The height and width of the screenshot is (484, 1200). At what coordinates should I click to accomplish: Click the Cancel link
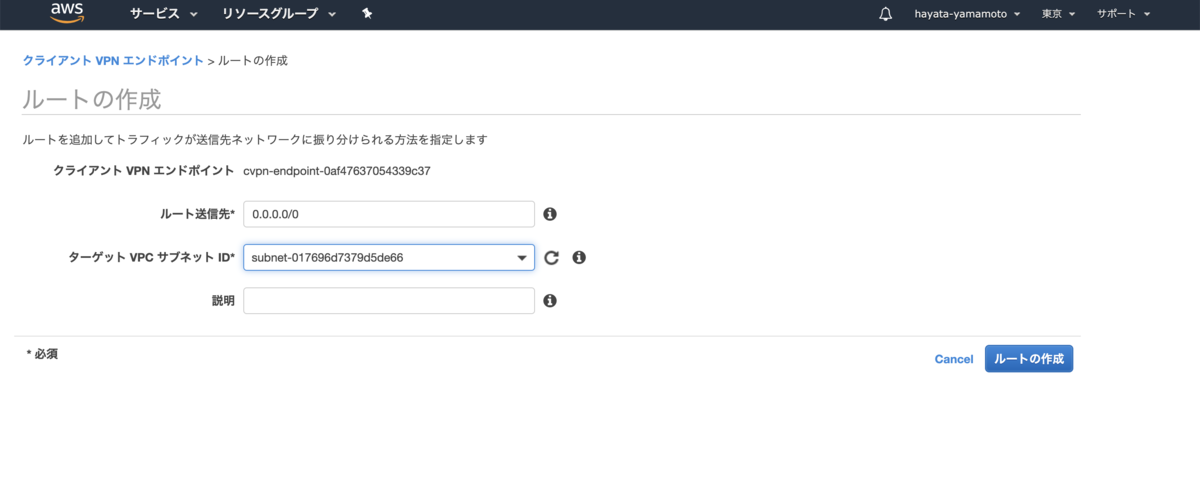954,359
